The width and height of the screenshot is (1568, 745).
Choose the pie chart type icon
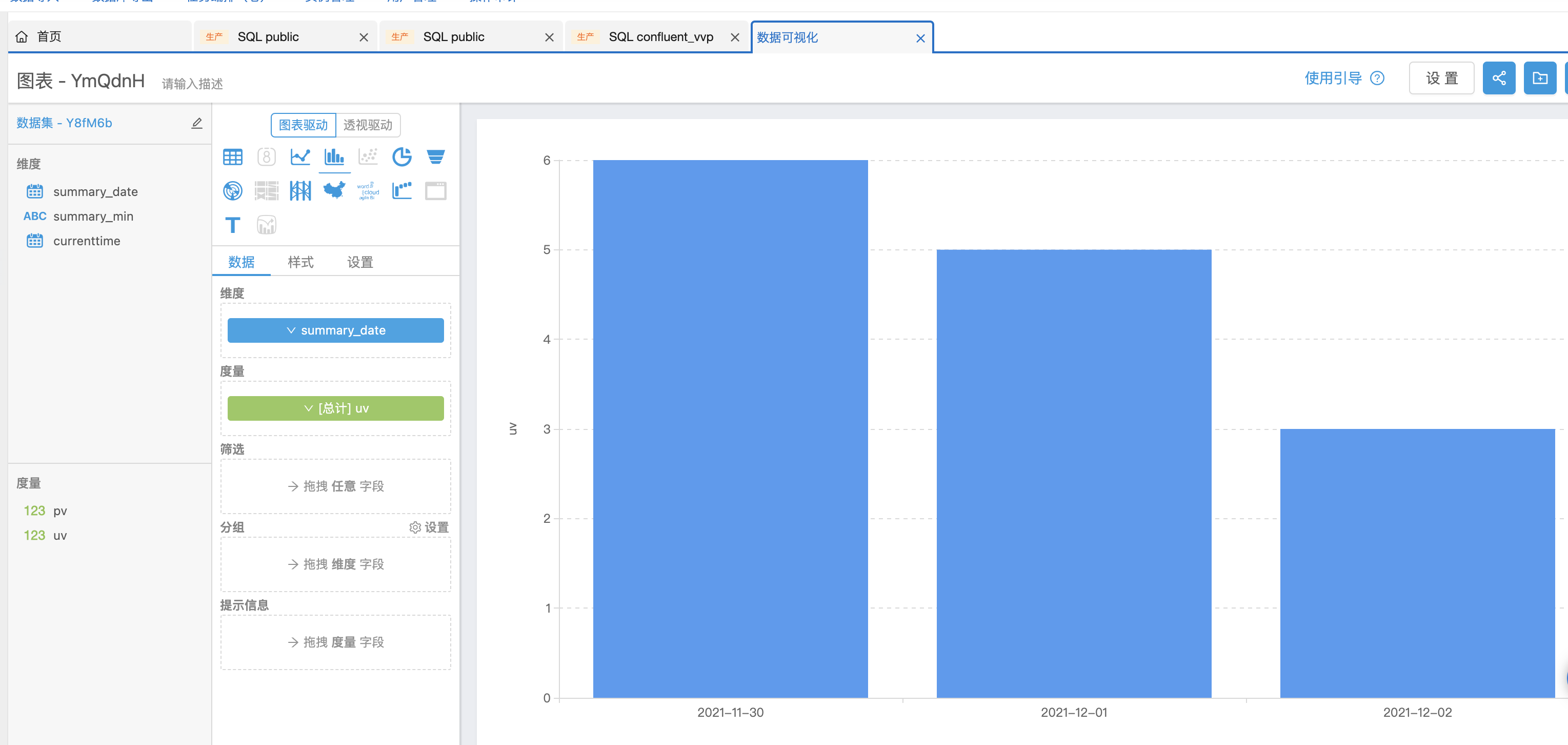pos(401,157)
